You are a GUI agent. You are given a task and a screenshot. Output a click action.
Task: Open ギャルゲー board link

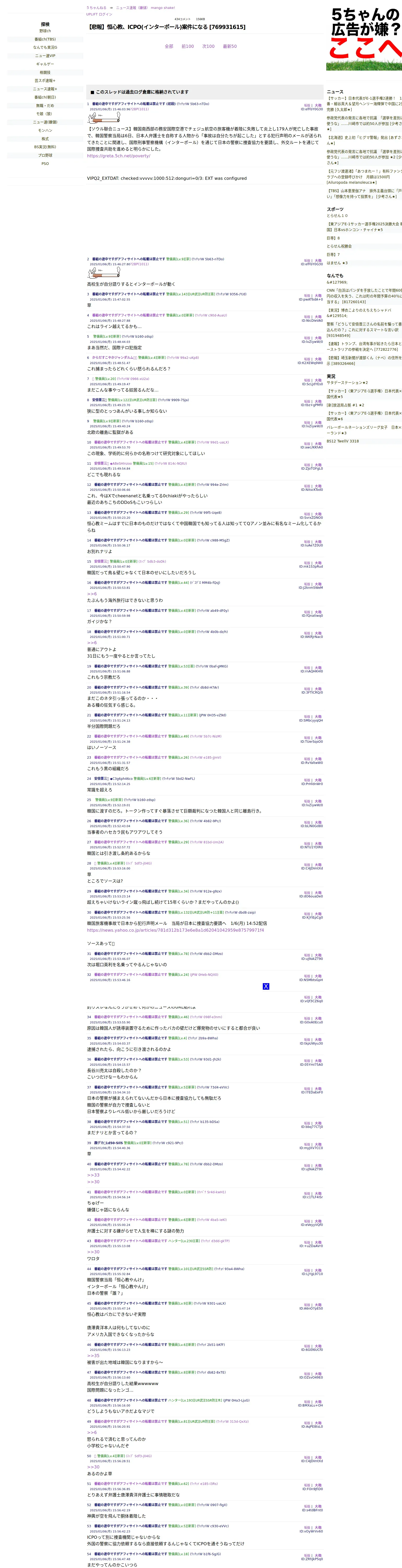click(x=45, y=64)
